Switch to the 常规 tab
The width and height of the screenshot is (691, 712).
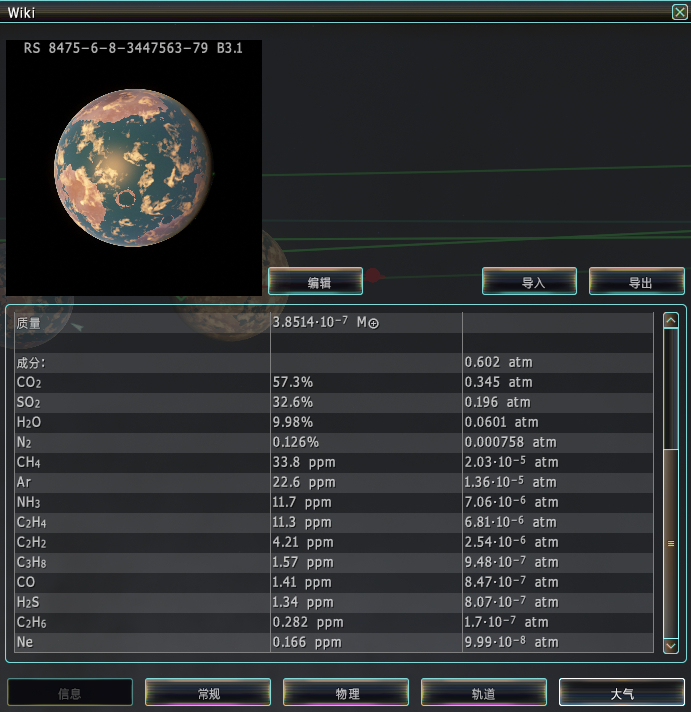pos(208,692)
